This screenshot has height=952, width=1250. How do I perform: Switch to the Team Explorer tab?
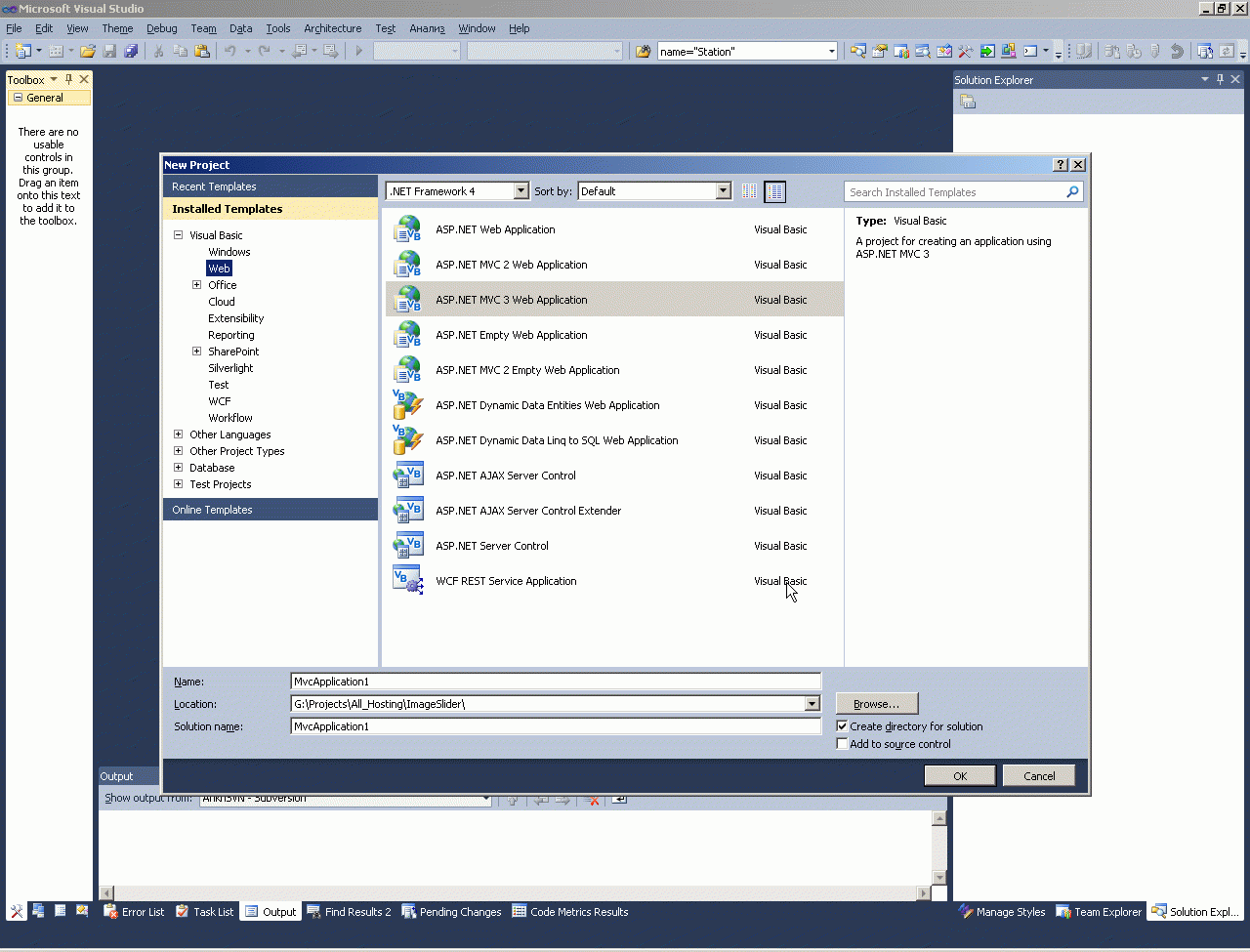[x=1099, y=912]
